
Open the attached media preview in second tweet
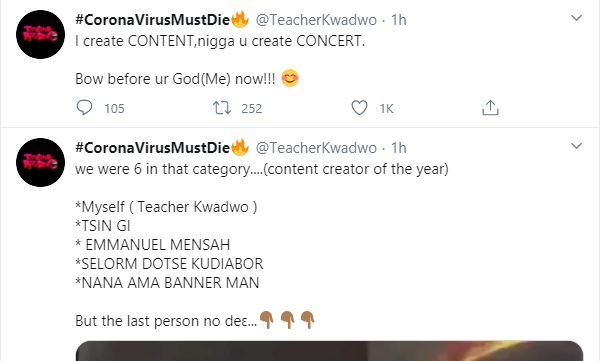point(329,351)
